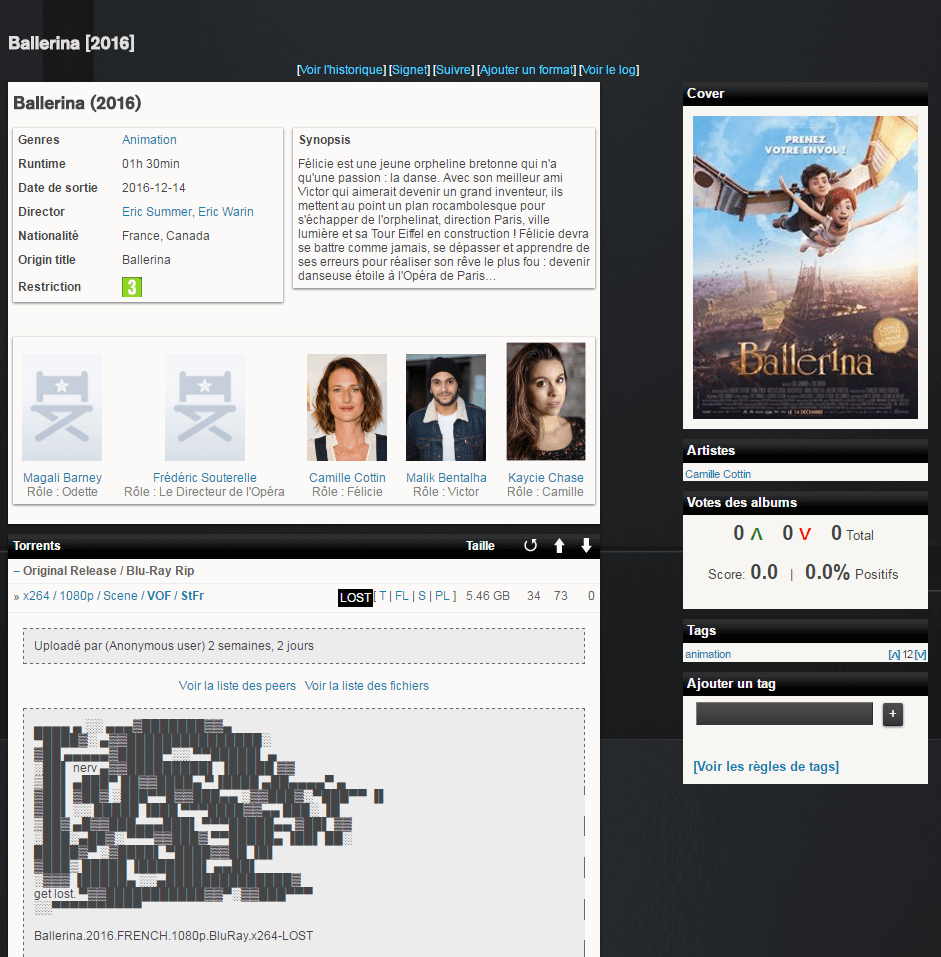This screenshot has width=941, height=957.
Task: Click Camille Cottin's photo
Action: (347, 407)
